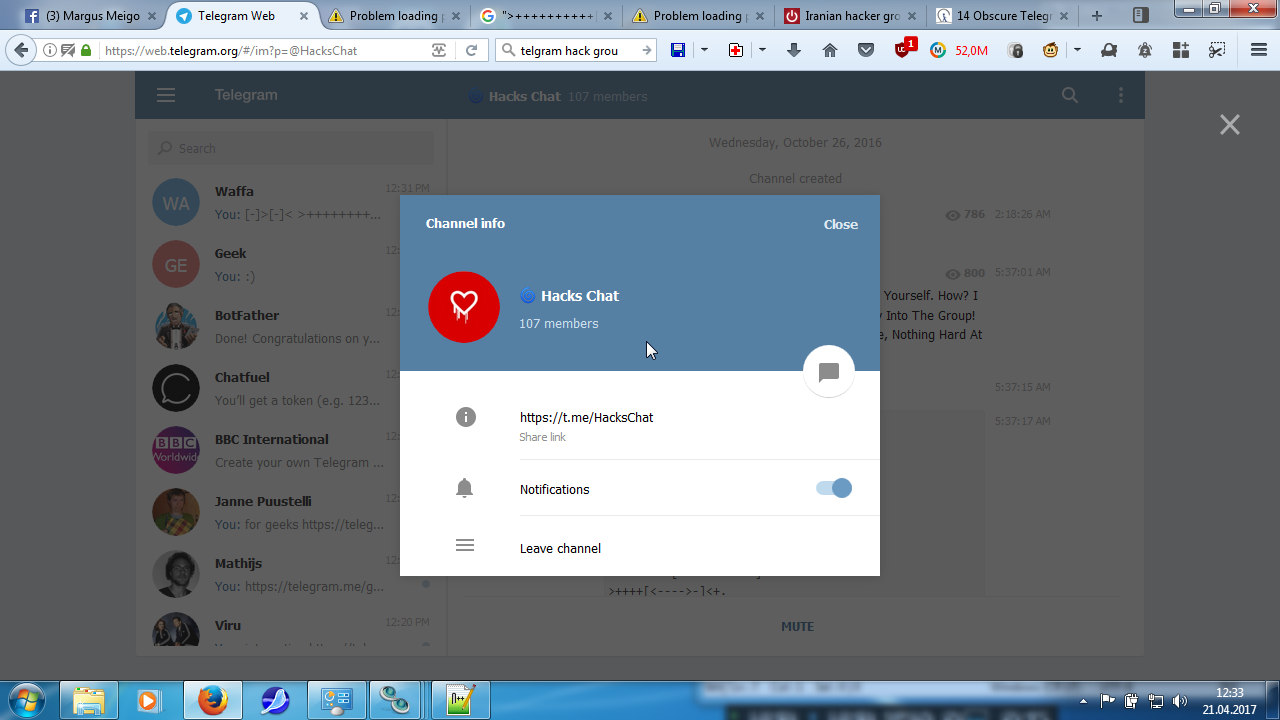Open the Geek conversation
Viewport: 1280px width, 720px height.
[291, 265]
